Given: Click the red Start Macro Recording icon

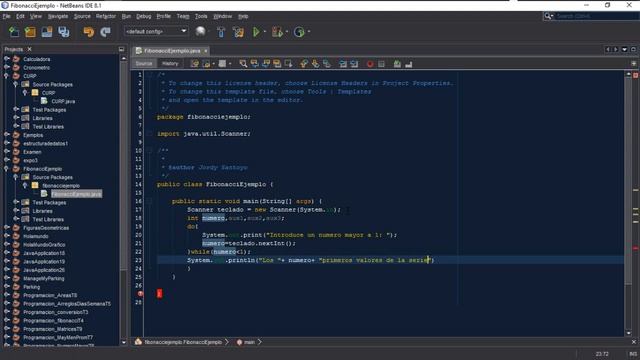Looking at the screenshot, I should (370, 64).
